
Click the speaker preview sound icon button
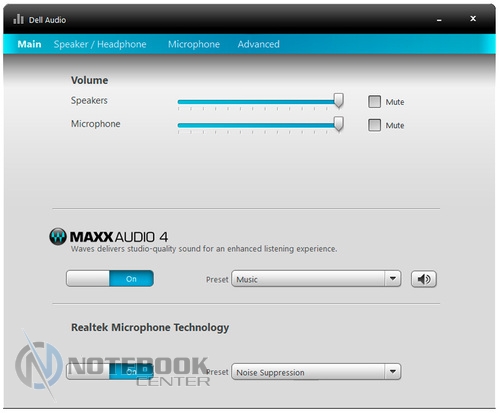424,279
